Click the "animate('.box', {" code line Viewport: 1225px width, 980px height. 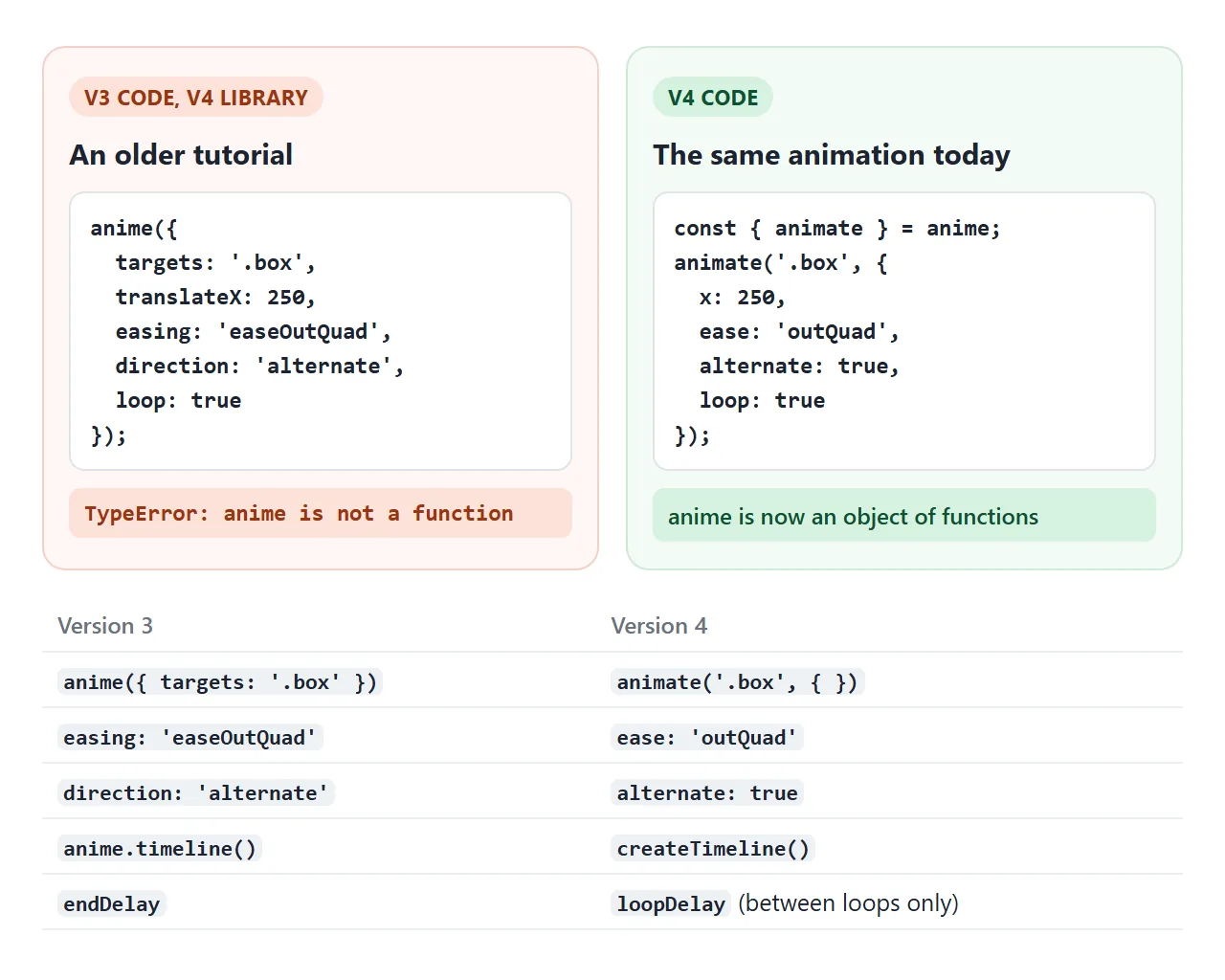pos(781,263)
